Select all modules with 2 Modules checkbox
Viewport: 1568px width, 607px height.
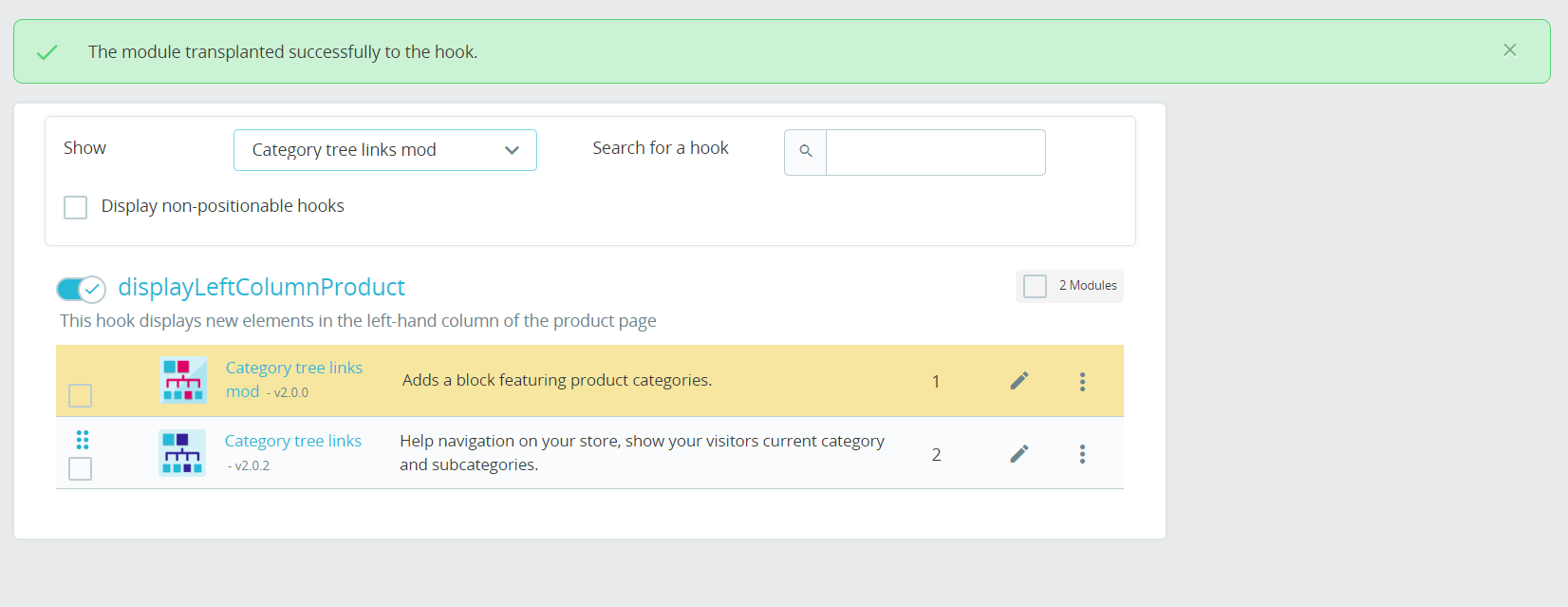tap(1036, 286)
